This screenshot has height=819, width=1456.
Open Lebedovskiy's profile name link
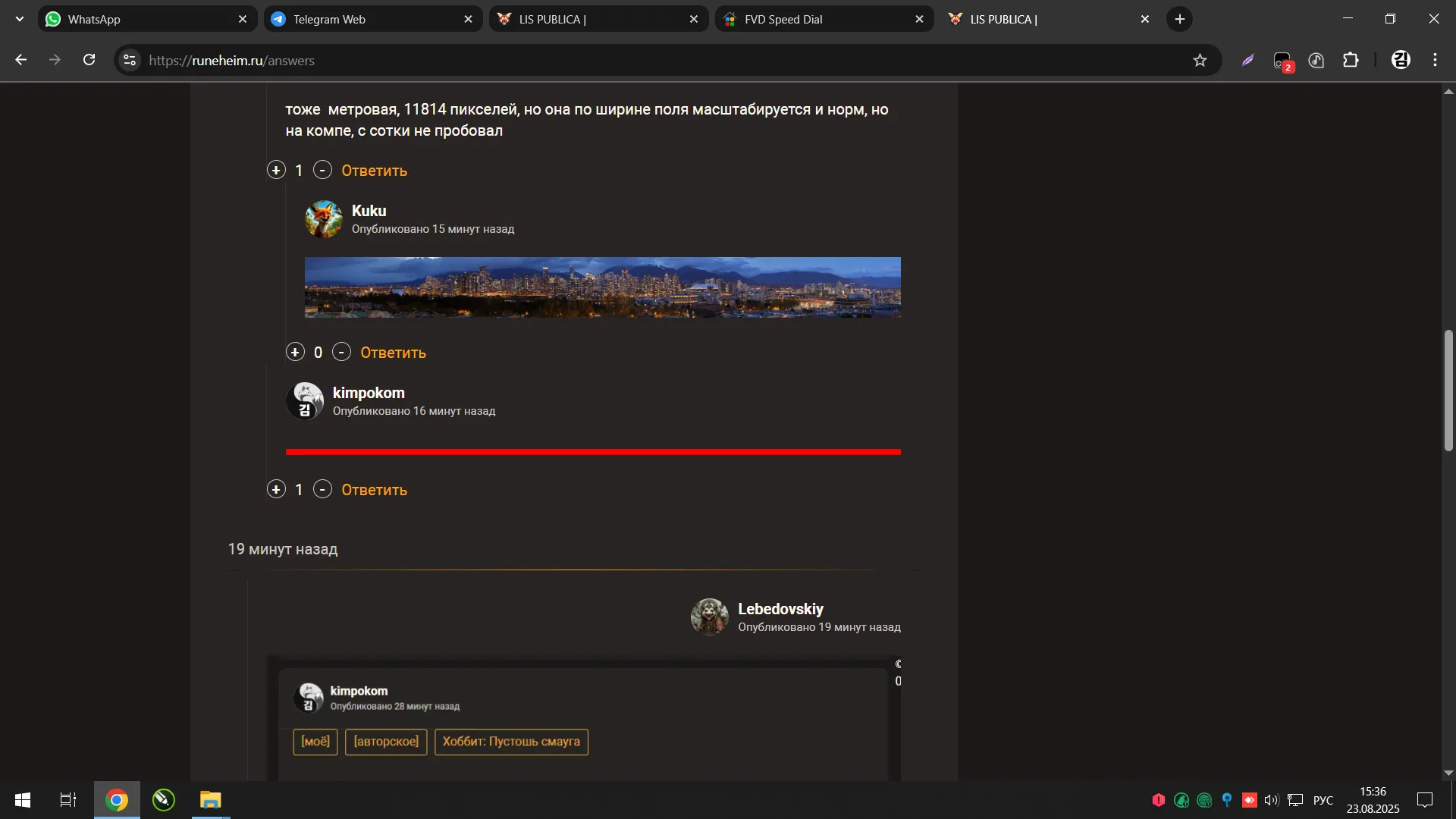click(780, 609)
